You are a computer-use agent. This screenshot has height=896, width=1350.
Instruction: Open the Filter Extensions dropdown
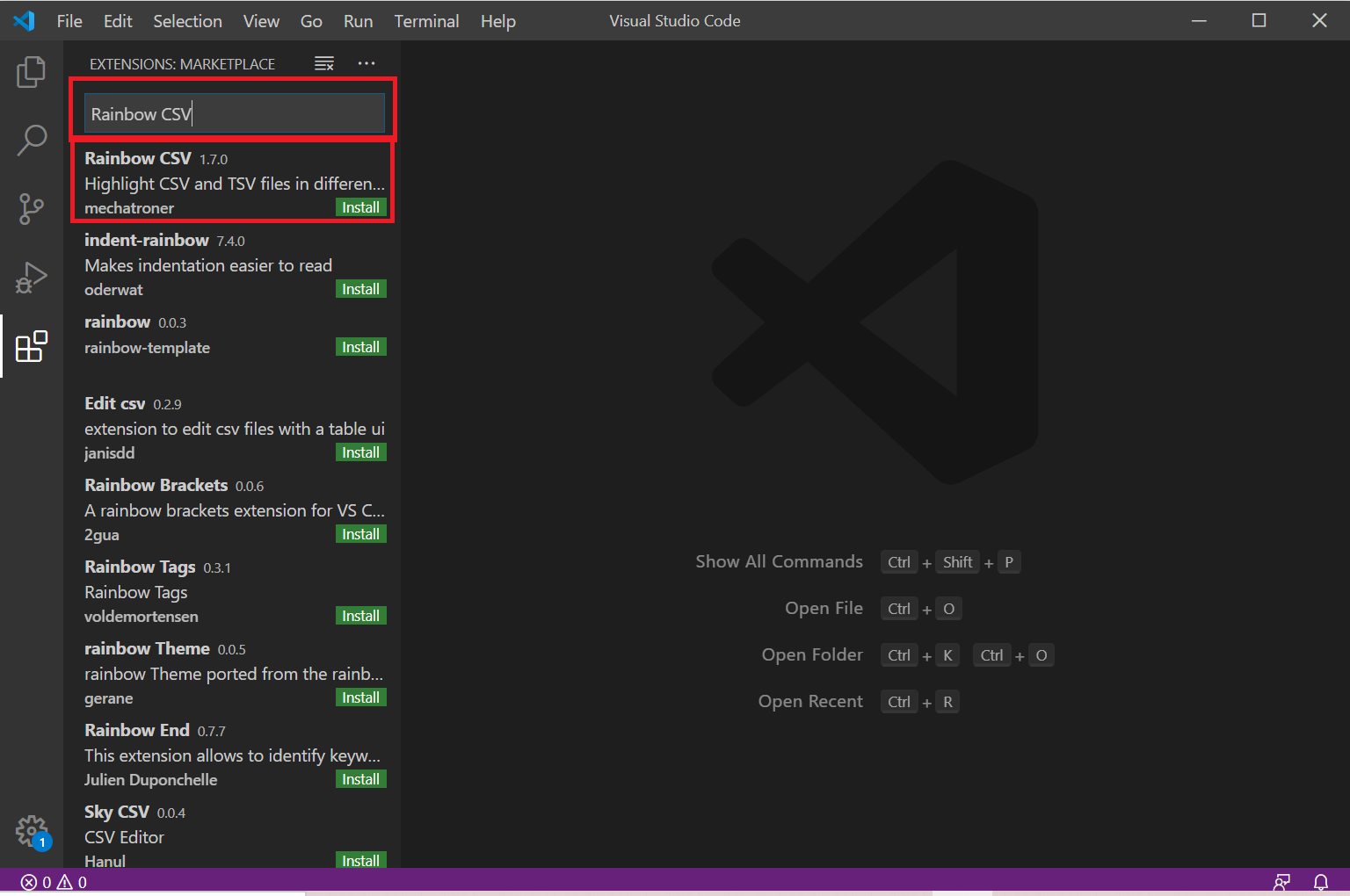pyautogui.click(x=324, y=62)
